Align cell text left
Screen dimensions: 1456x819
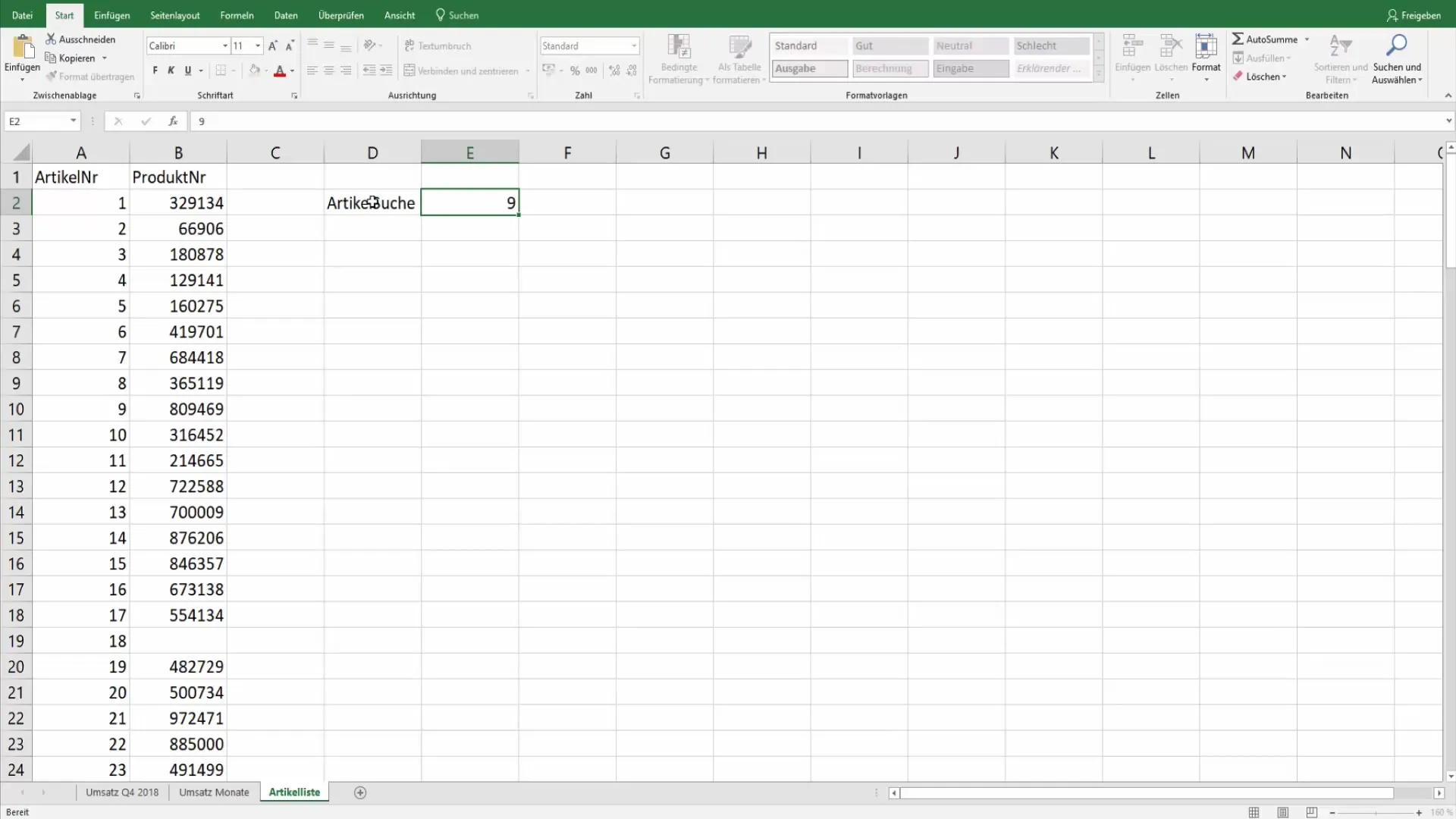pos(312,71)
